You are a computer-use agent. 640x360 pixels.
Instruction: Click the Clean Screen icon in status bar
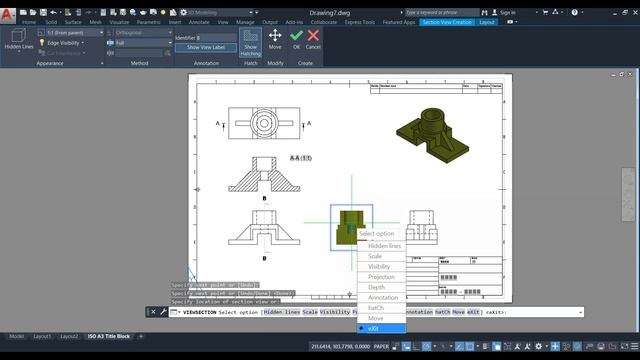[x=624, y=347]
